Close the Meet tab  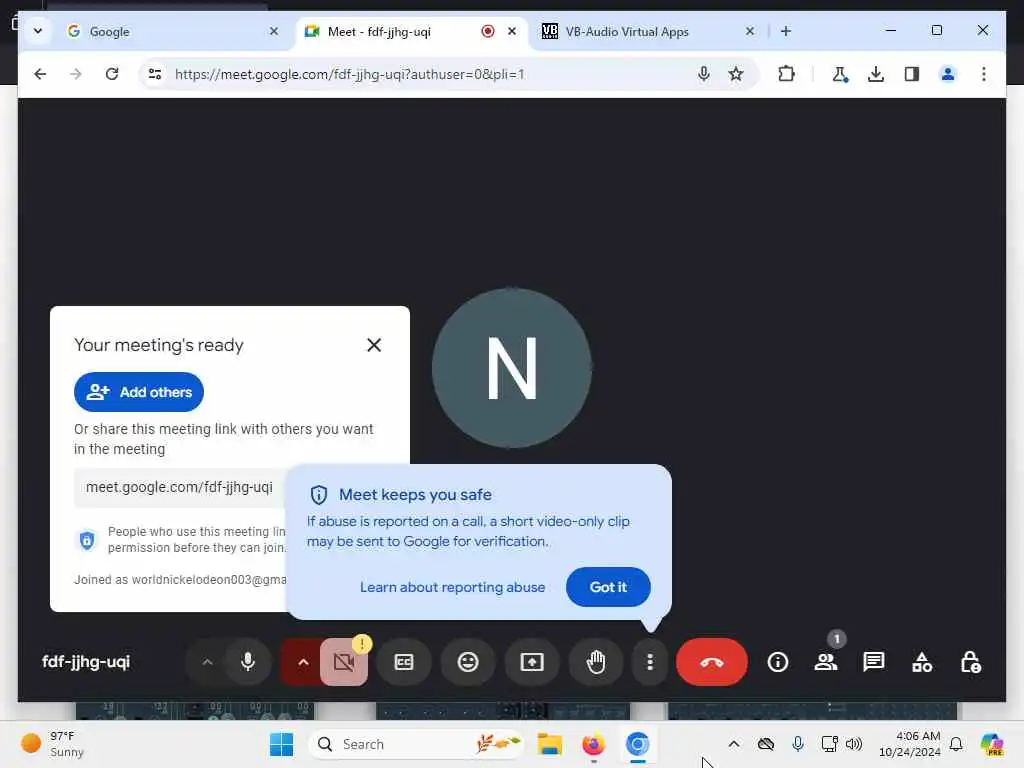coord(511,31)
